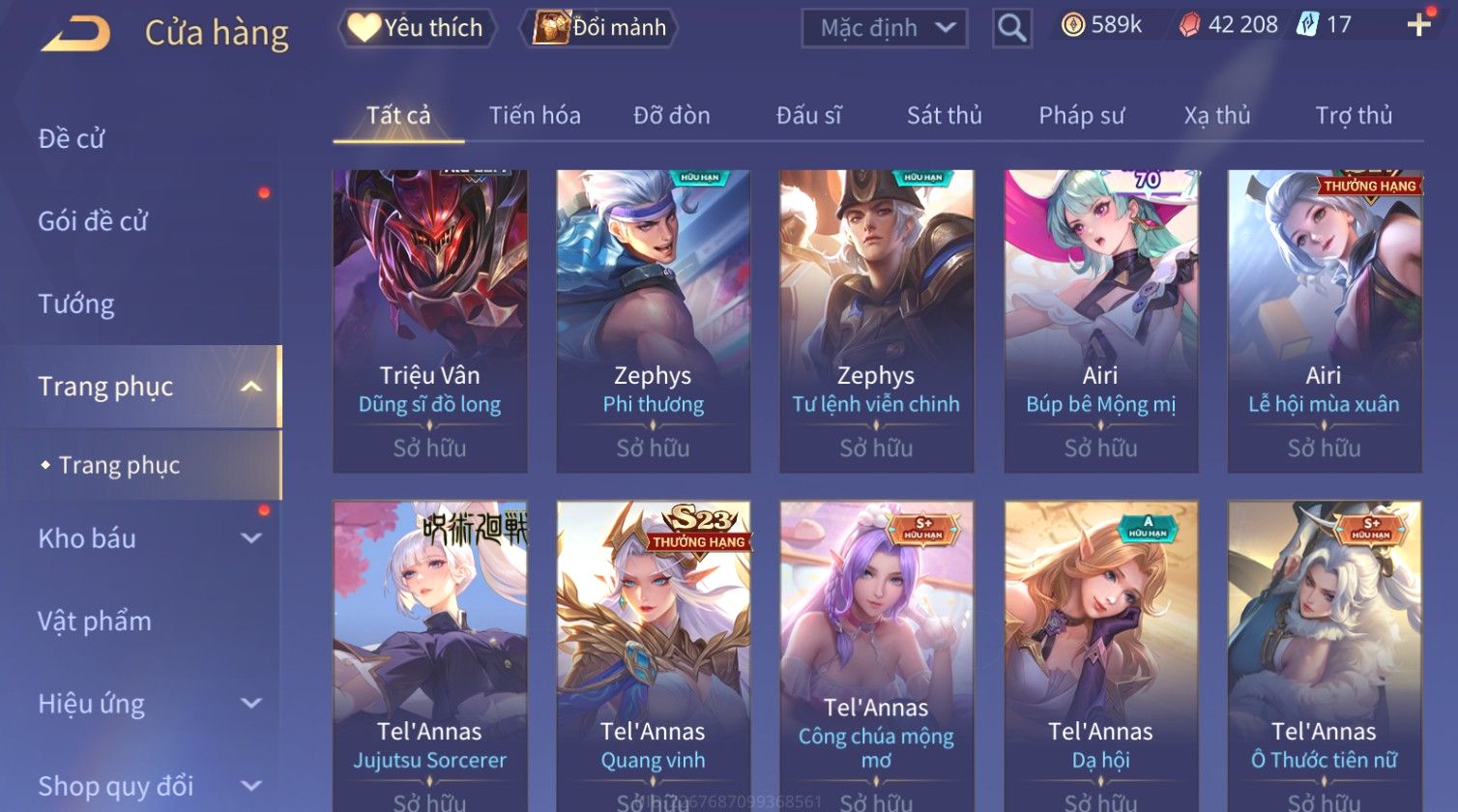Select the Tiến hóa tab
This screenshot has height=812, width=1458.
pyautogui.click(x=535, y=116)
